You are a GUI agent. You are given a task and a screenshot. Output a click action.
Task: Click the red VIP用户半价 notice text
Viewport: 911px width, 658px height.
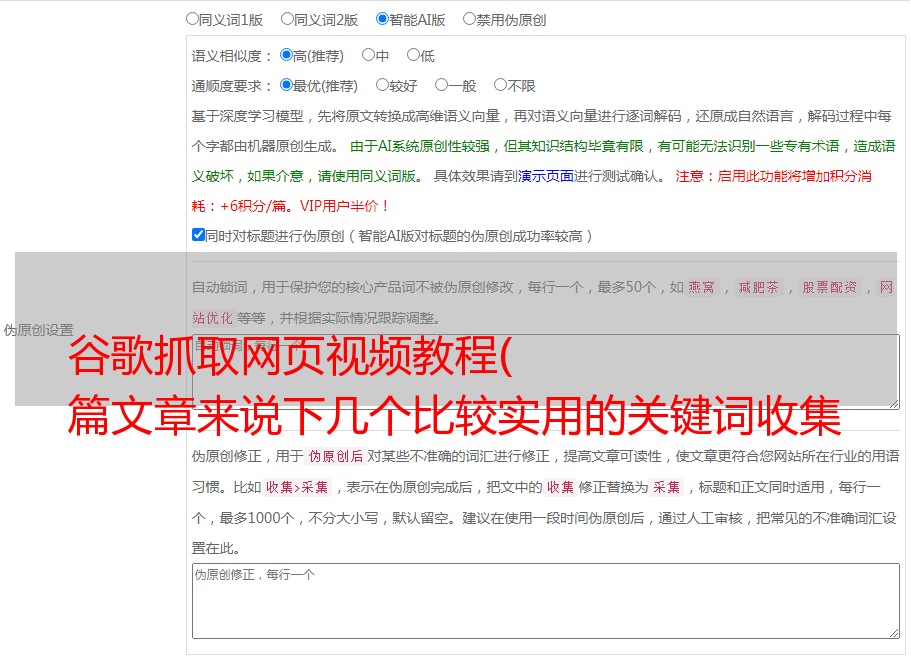coord(344,206)
